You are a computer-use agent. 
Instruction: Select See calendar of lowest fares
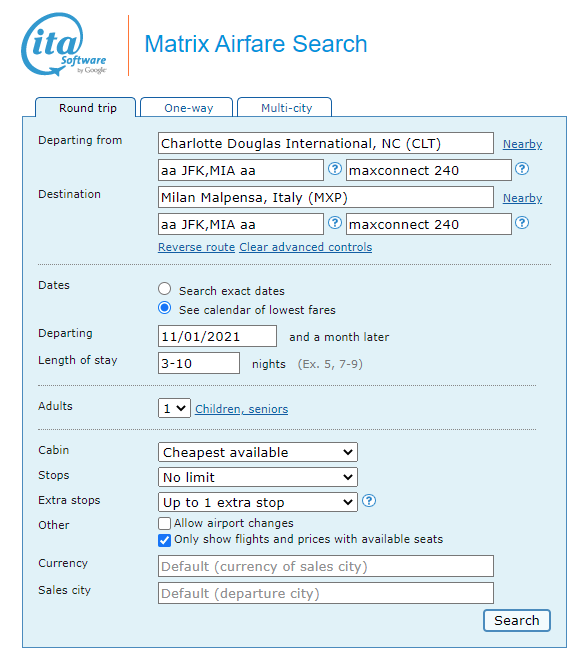(x=164, y=308)
